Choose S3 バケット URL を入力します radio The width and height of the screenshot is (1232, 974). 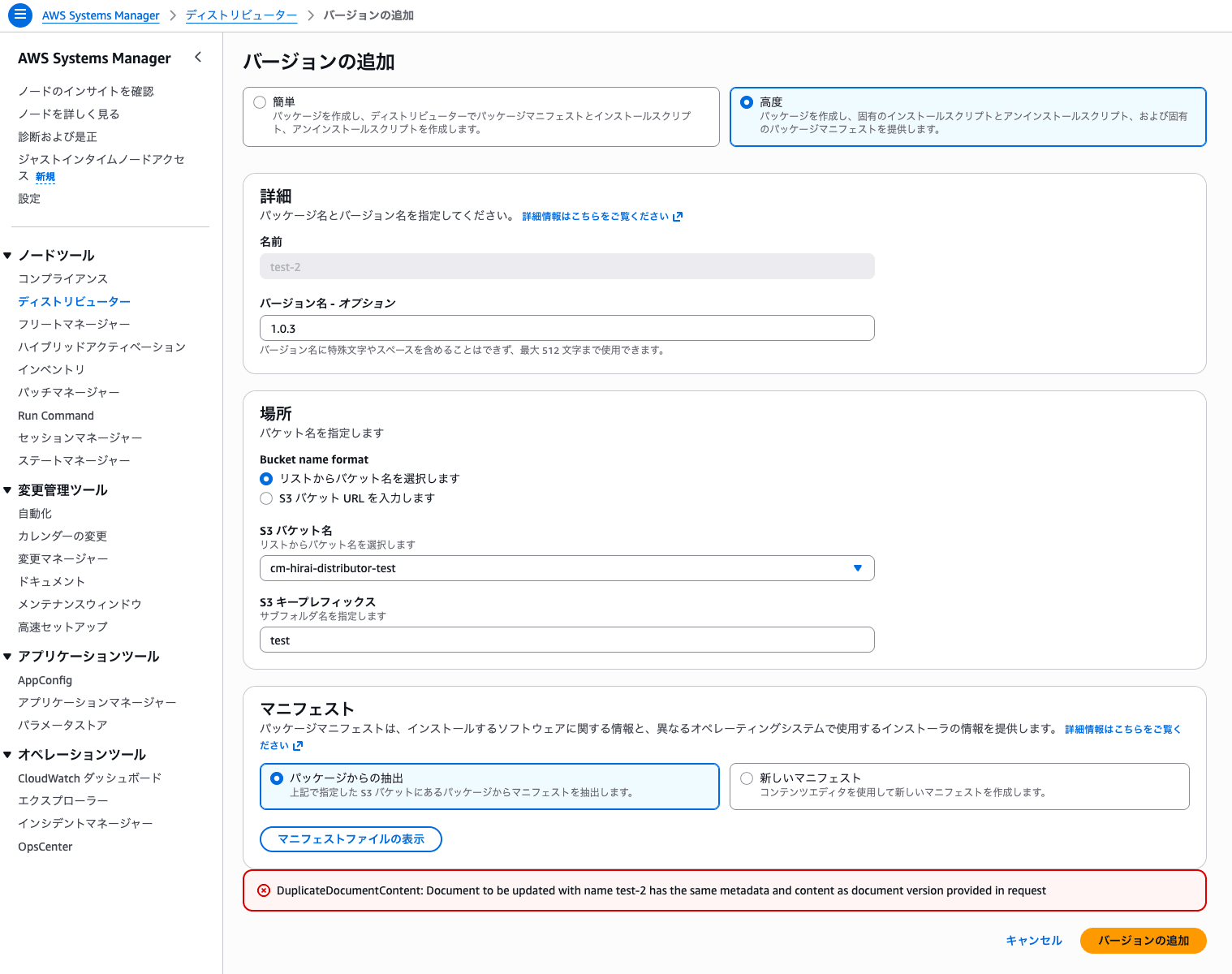coord(266,498)
